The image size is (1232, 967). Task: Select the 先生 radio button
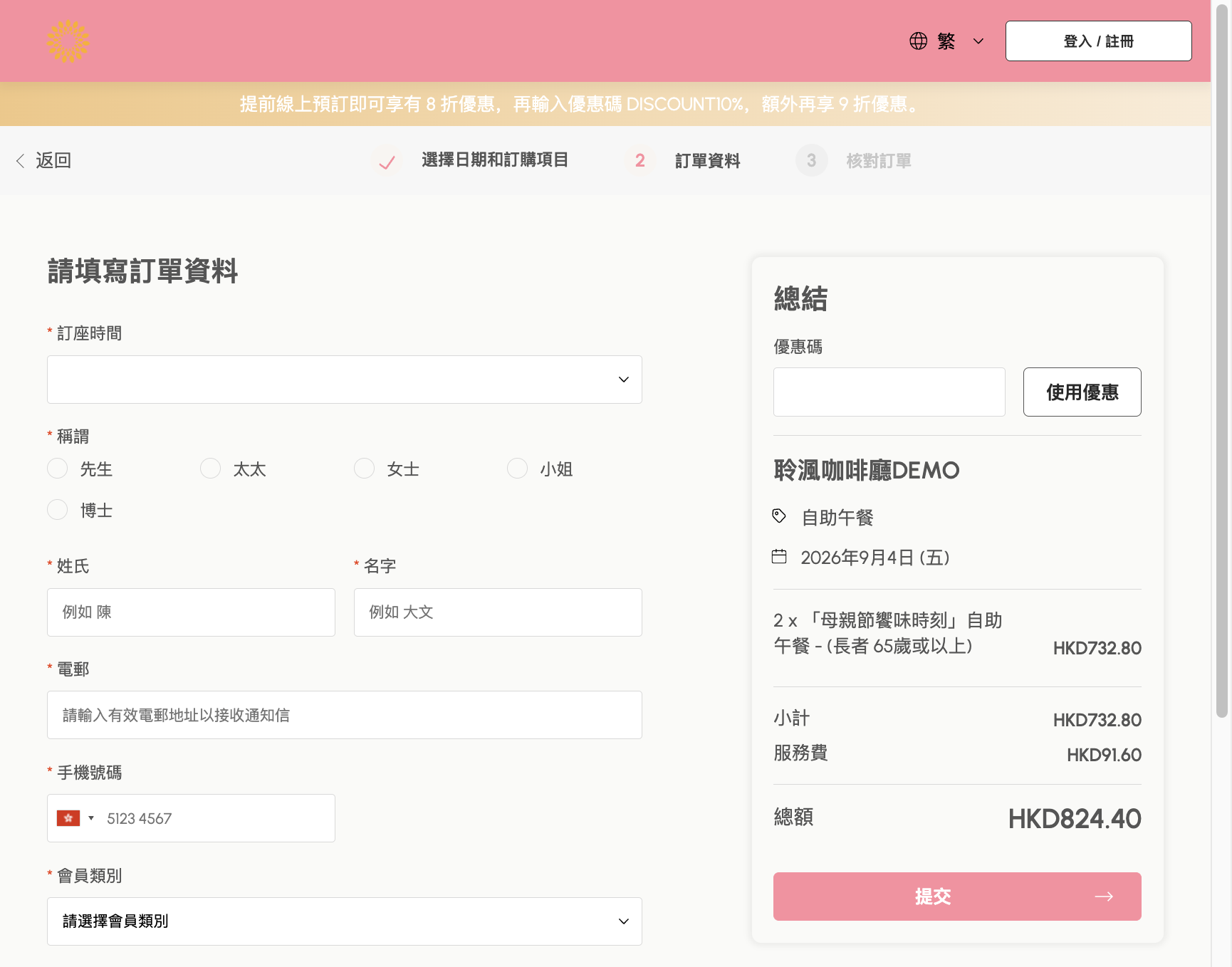click(58, 469)
